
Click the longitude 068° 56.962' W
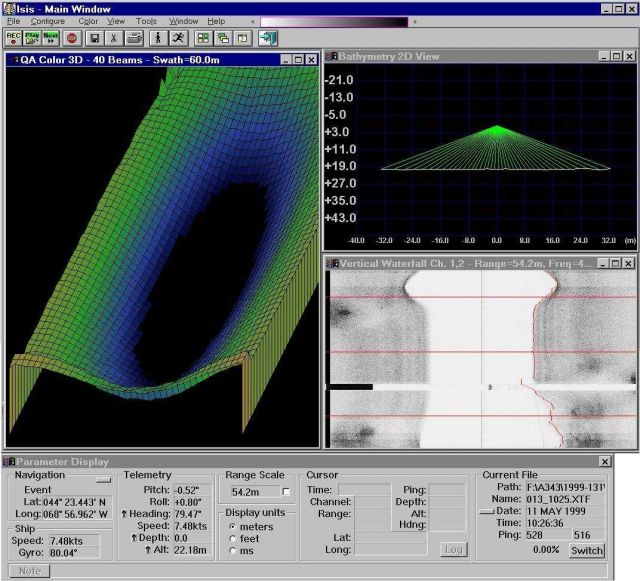point(76,514)
